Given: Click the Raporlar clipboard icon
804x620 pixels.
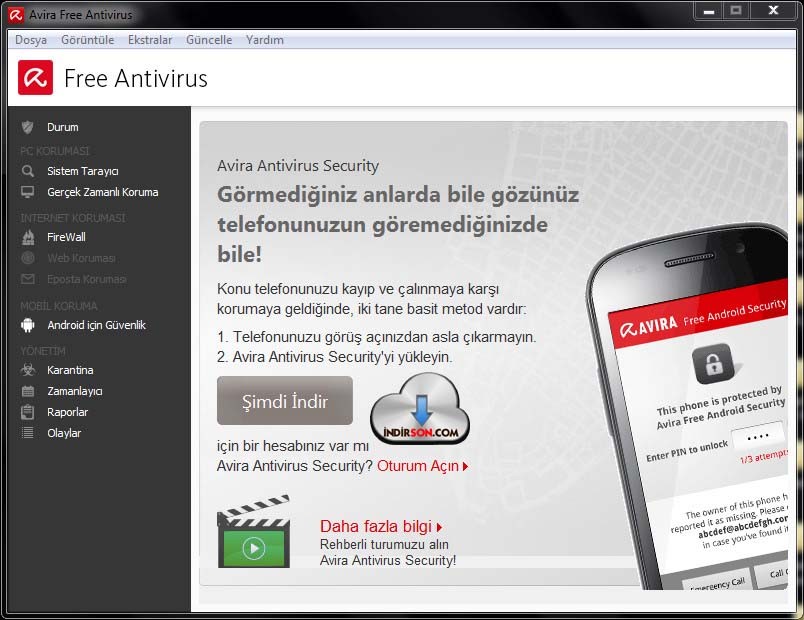Looking at the screenshot, I should coord(28,412).
